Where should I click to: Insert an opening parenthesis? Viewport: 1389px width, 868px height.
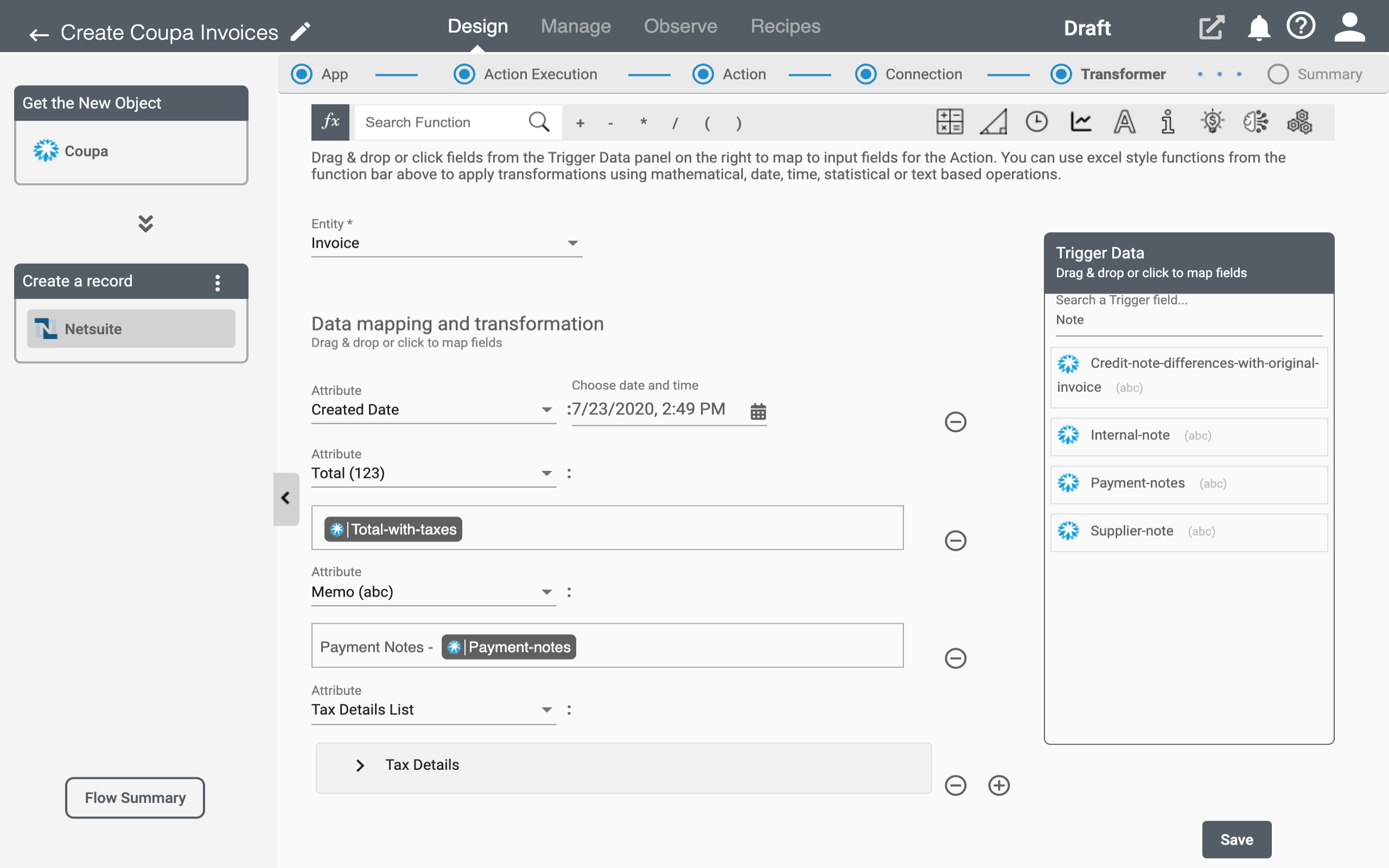coord(707,123)
